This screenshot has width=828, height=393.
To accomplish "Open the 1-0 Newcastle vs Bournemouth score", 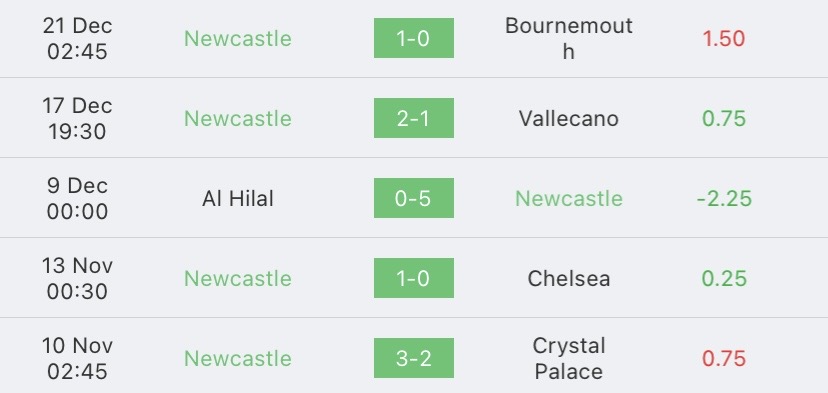I will pos(413,38).
